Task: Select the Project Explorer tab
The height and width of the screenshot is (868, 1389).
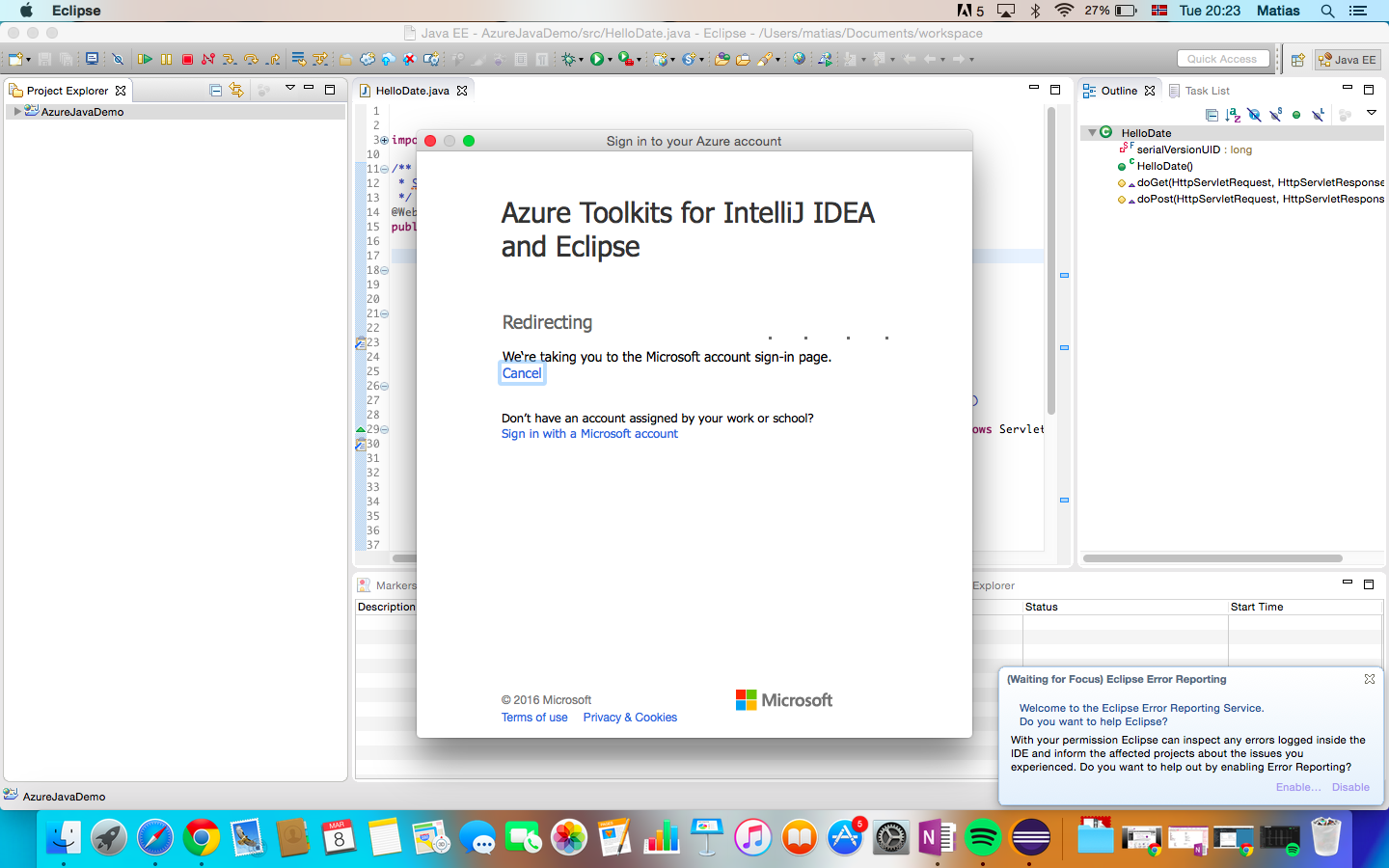Action: 68,91
